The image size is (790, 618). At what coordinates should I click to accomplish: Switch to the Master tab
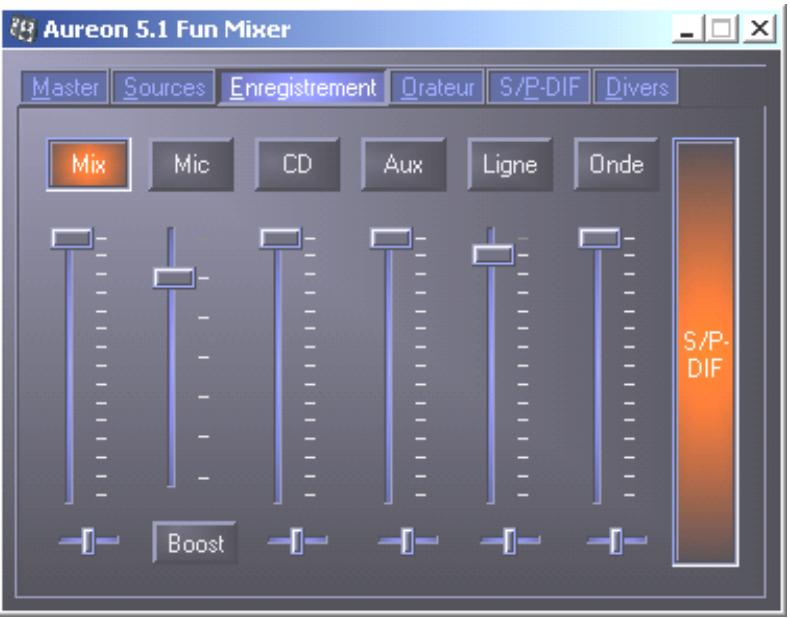point(64,87)
